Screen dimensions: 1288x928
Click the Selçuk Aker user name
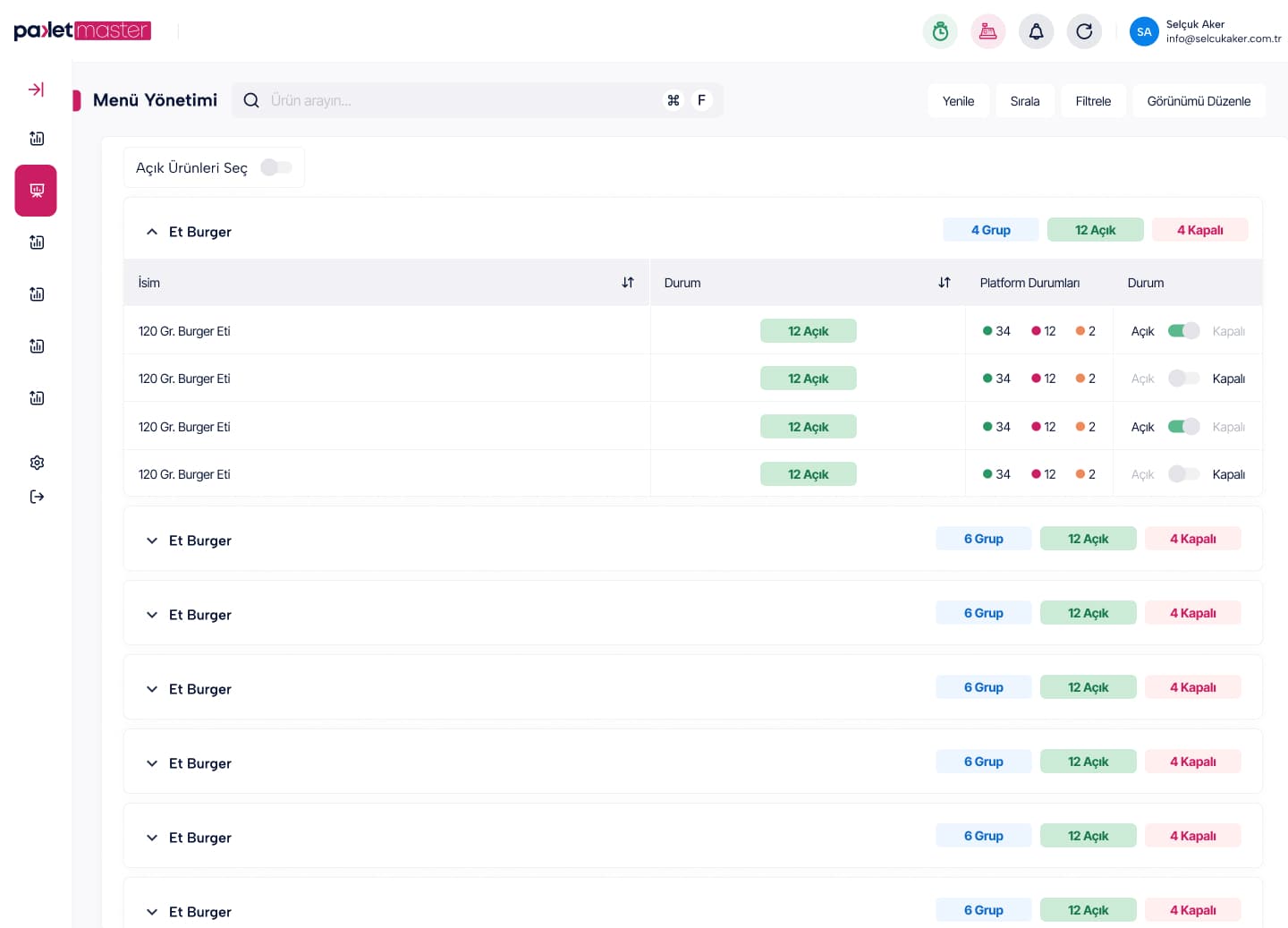pos(1195,24)
